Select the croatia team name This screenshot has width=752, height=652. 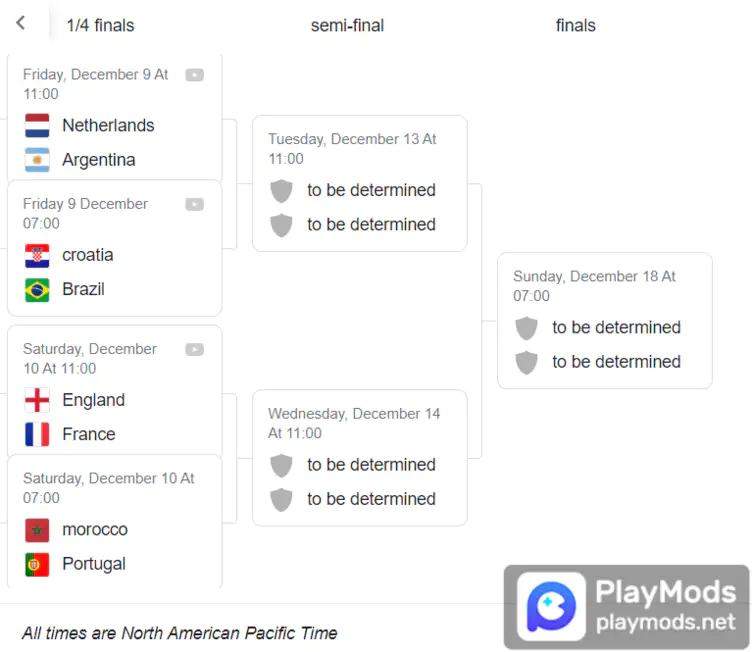tap(88, 255)
